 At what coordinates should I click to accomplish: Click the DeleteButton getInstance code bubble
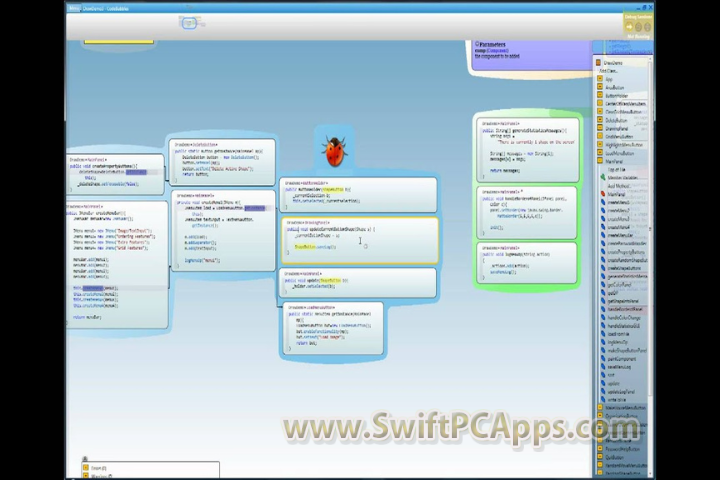click(x=222, y=162)
